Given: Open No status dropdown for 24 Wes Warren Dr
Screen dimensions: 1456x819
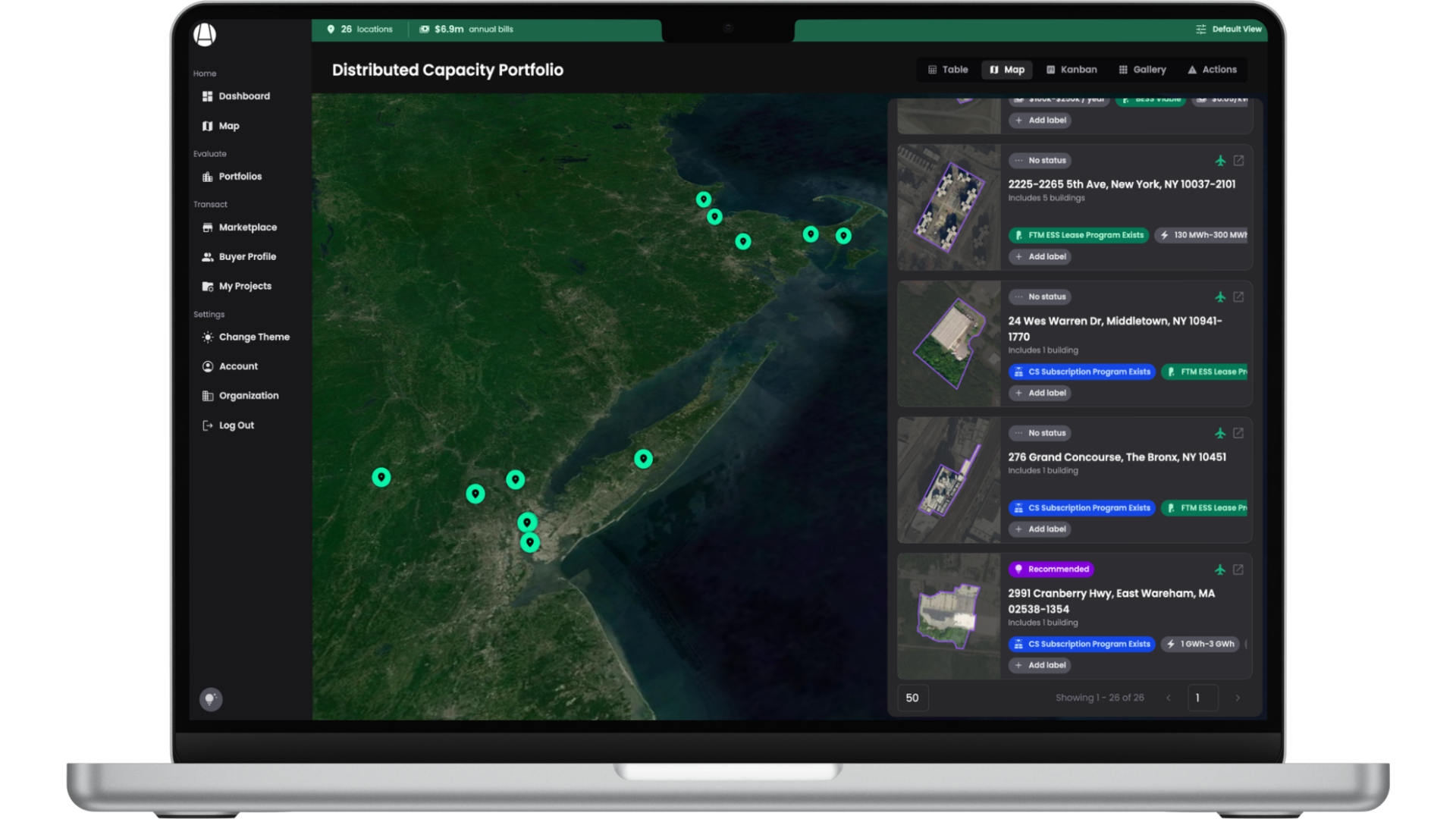Looking at the screenshot, I should 1040,297.
